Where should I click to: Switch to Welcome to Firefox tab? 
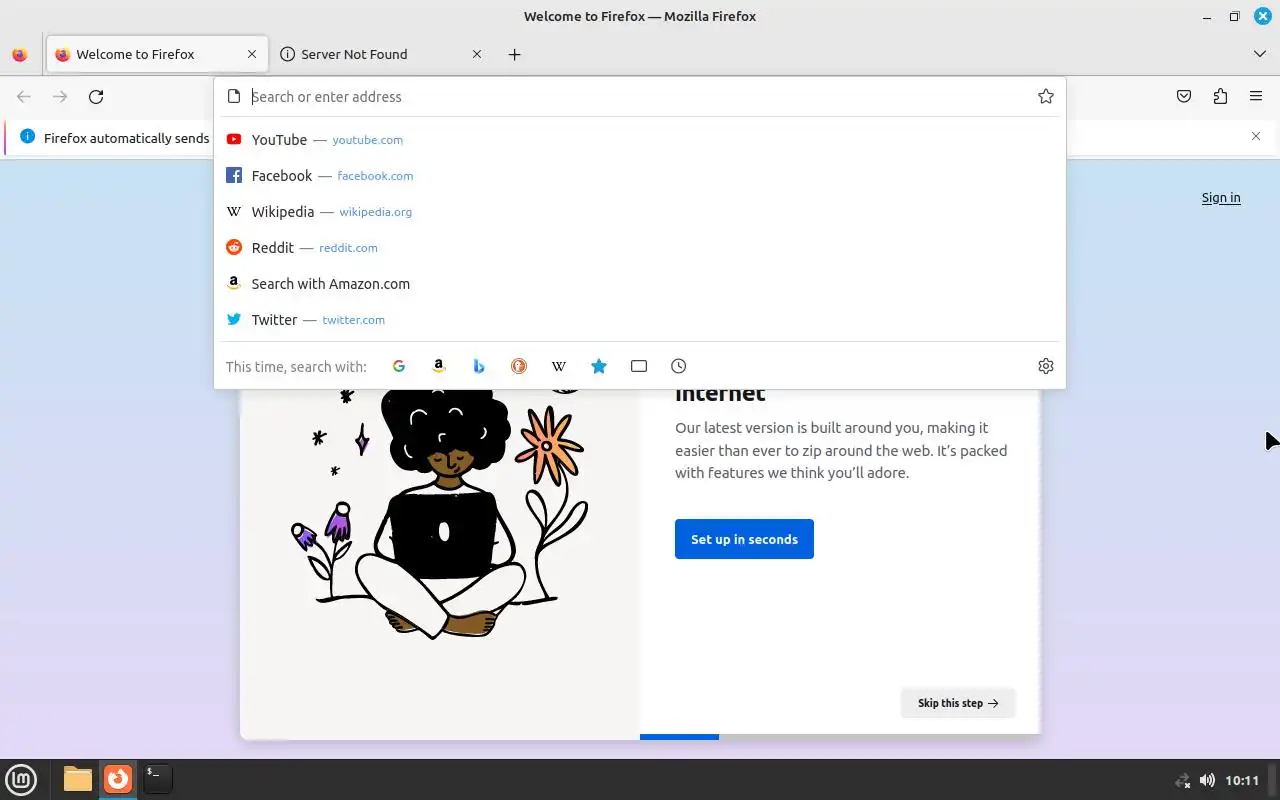point(158,55)
